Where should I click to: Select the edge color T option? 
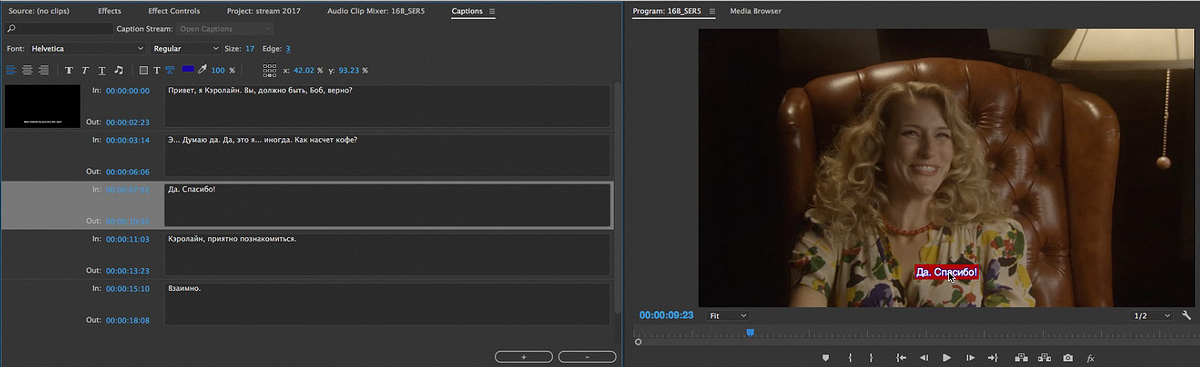(169, 70)
